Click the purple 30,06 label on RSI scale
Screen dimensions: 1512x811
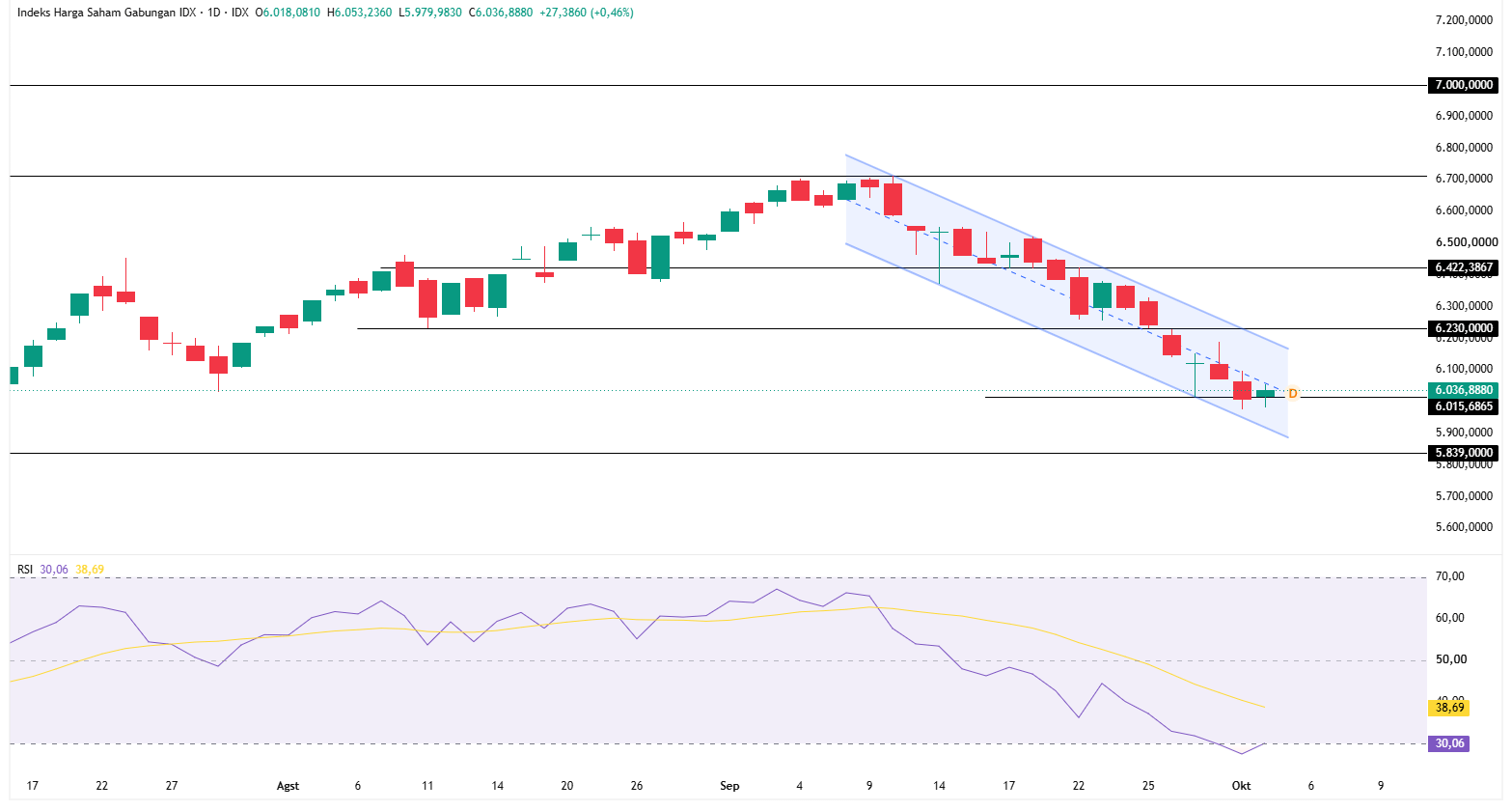coord(1449,743)
